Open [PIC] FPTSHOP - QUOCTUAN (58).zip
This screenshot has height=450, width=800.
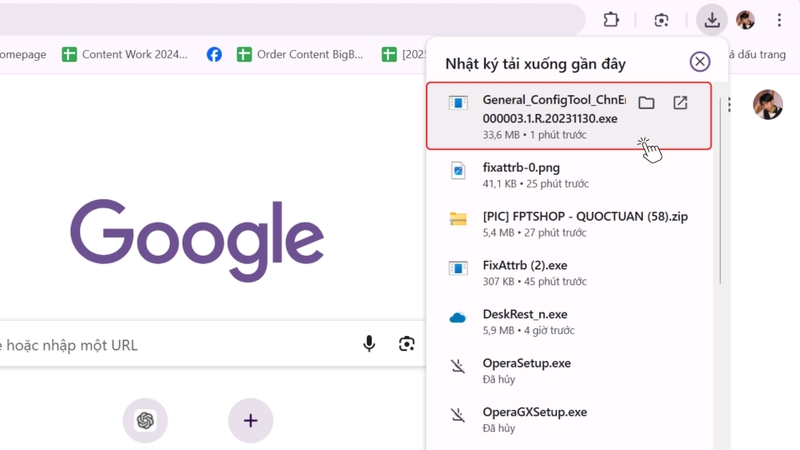[569, 223]
